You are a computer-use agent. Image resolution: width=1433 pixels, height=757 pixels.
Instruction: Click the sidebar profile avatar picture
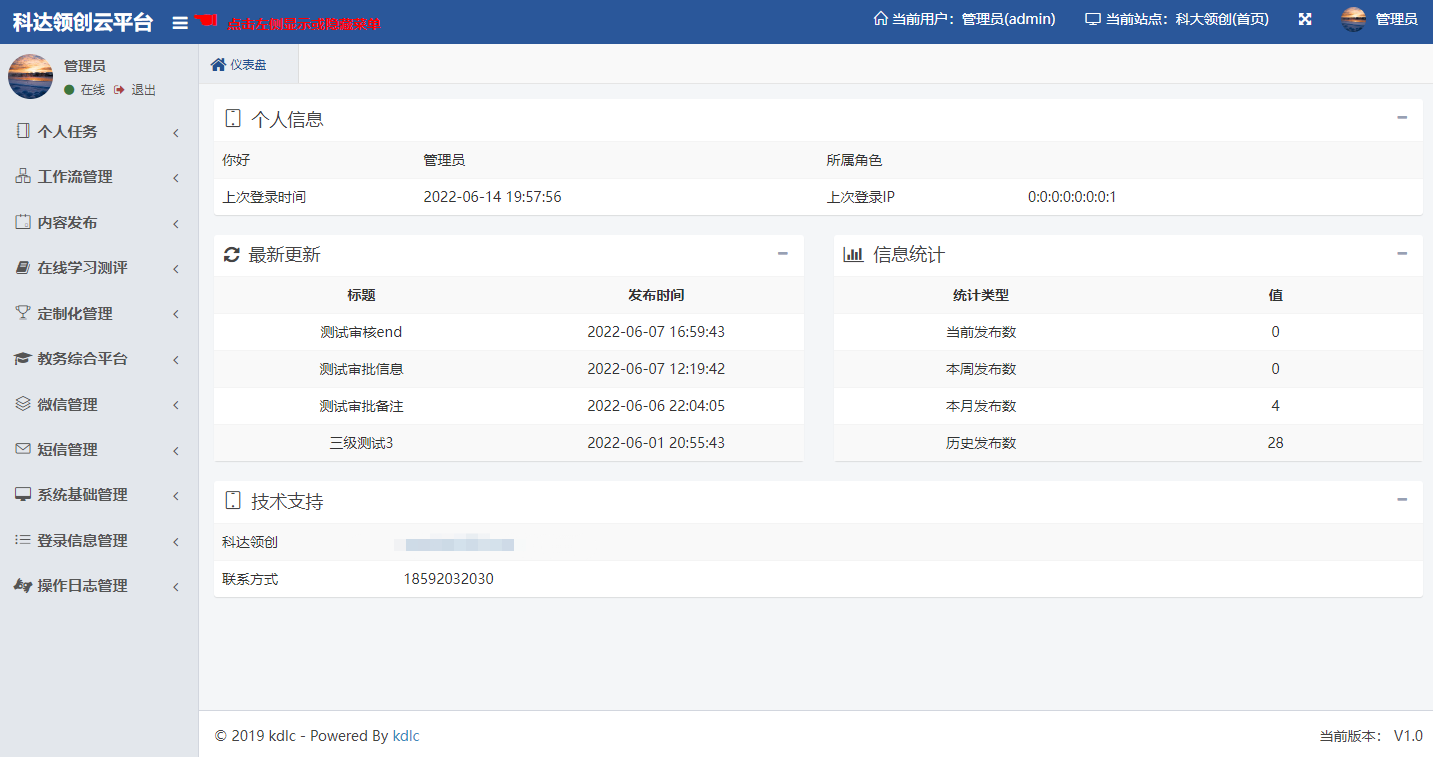click(x=30, y=77)
